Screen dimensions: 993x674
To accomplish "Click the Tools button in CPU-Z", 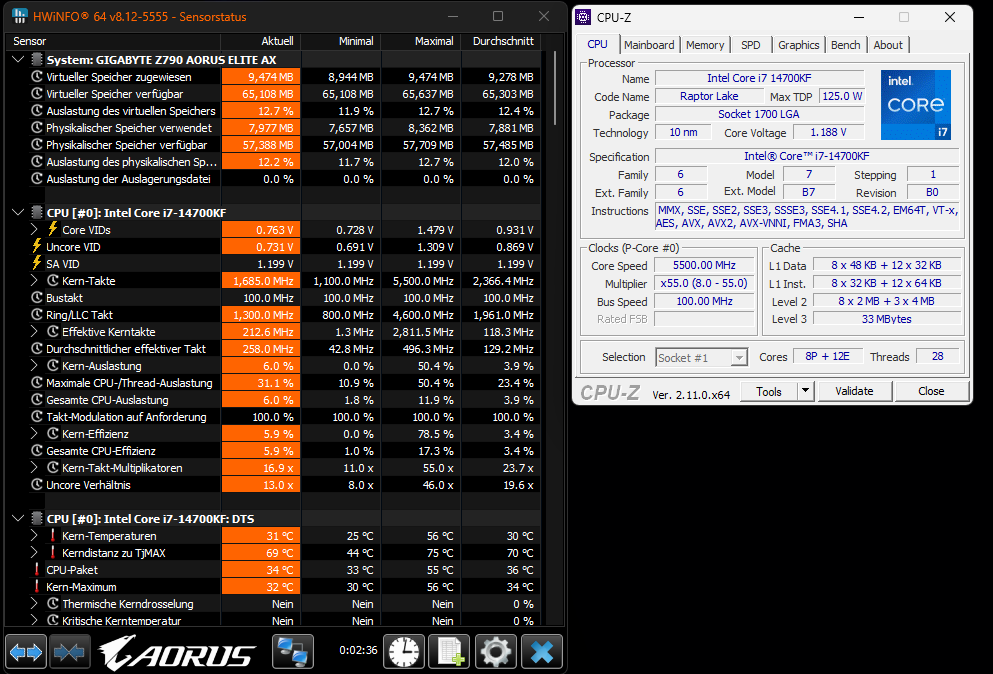I will [769, 391].
